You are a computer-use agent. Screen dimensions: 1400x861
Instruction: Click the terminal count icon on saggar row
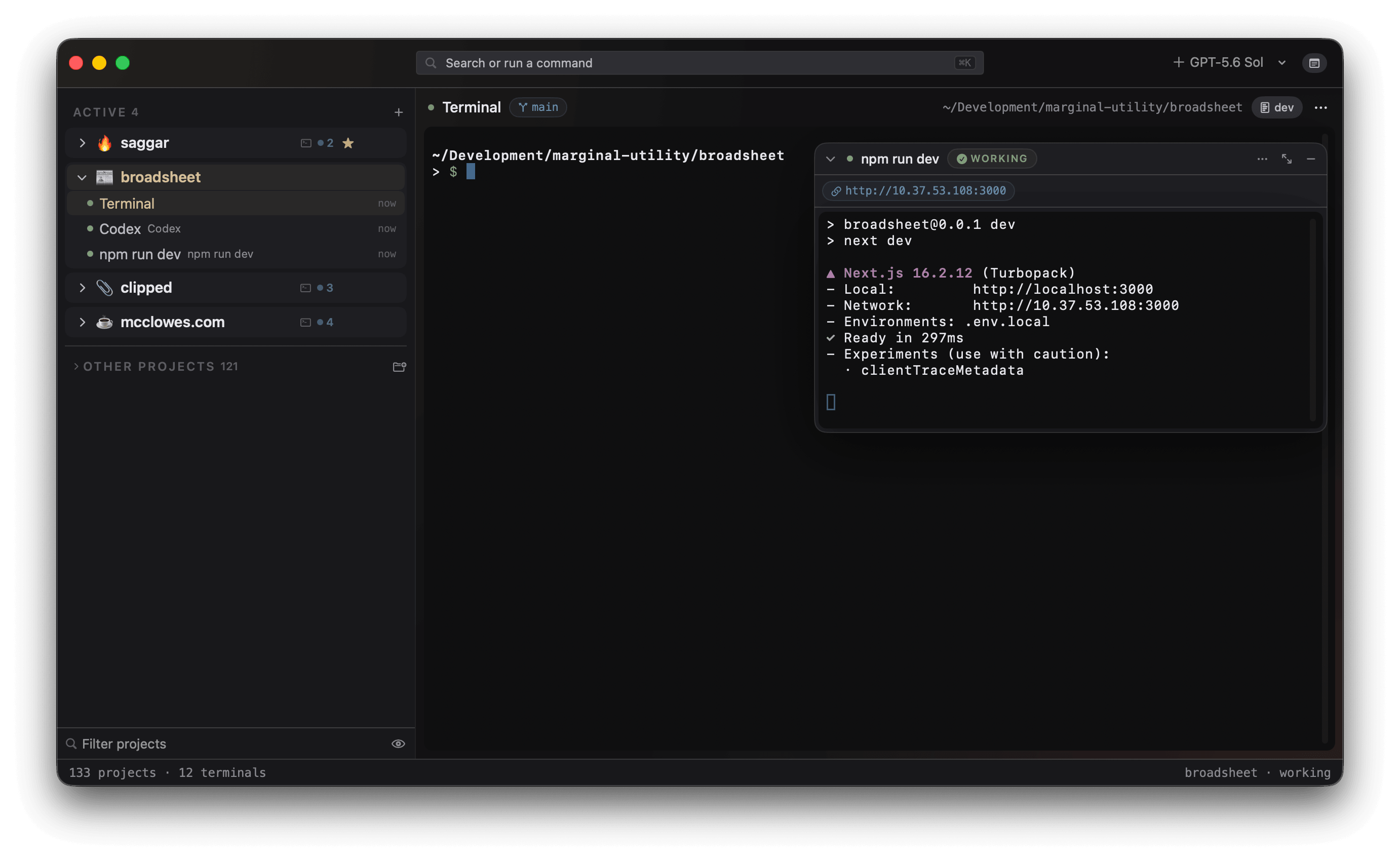point(306,143)
